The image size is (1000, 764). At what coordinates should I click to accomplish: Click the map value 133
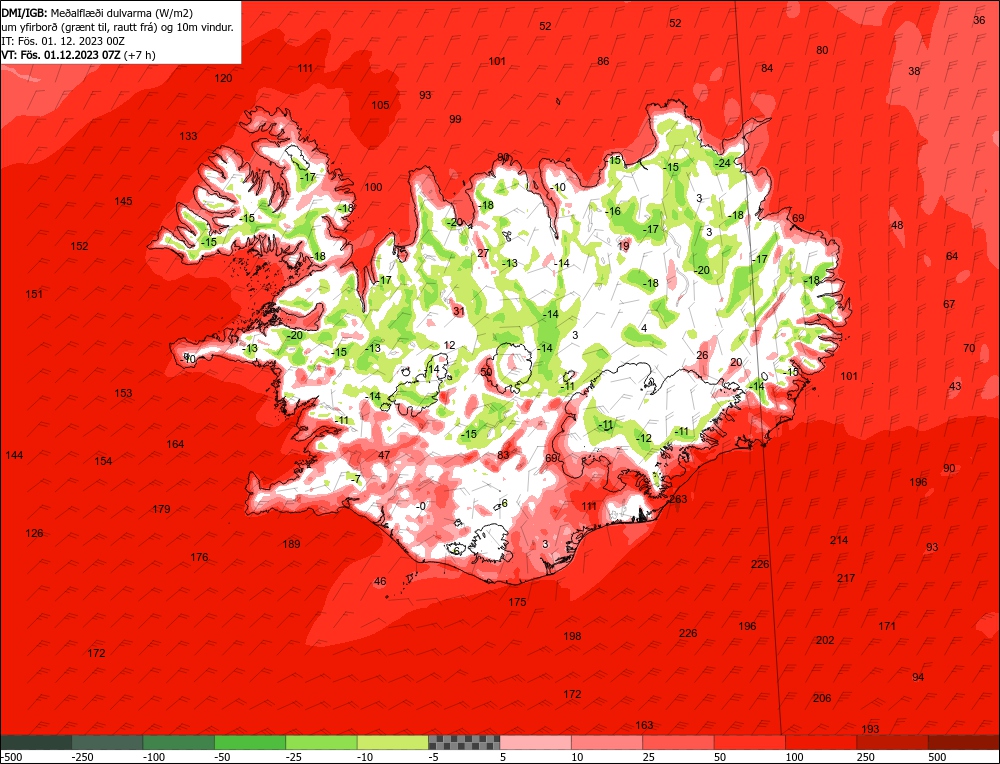pos(188,136)
